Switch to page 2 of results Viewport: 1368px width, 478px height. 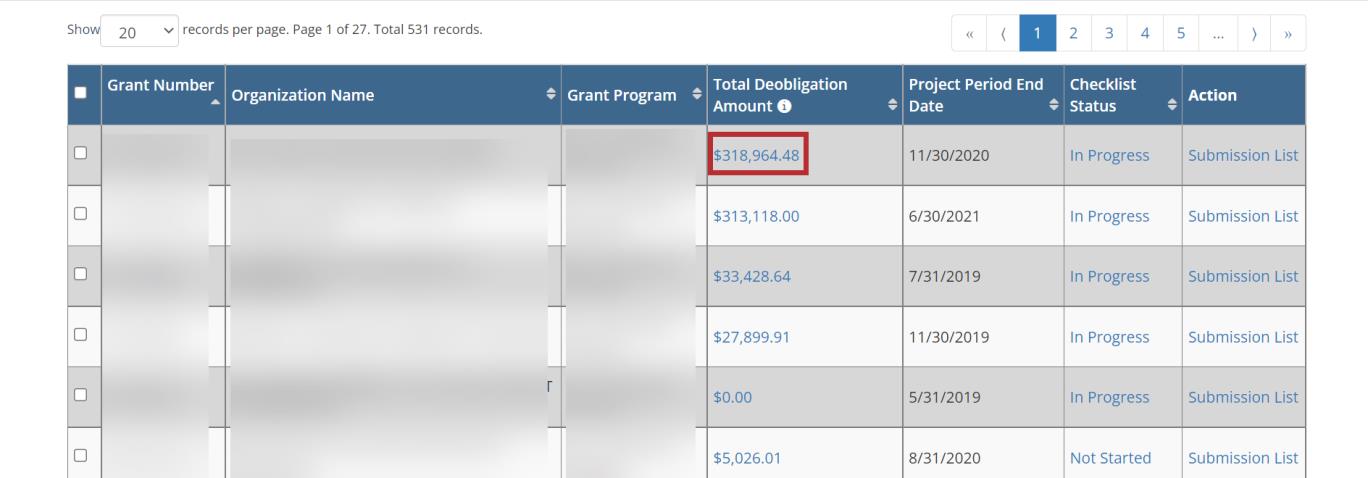1069,32
